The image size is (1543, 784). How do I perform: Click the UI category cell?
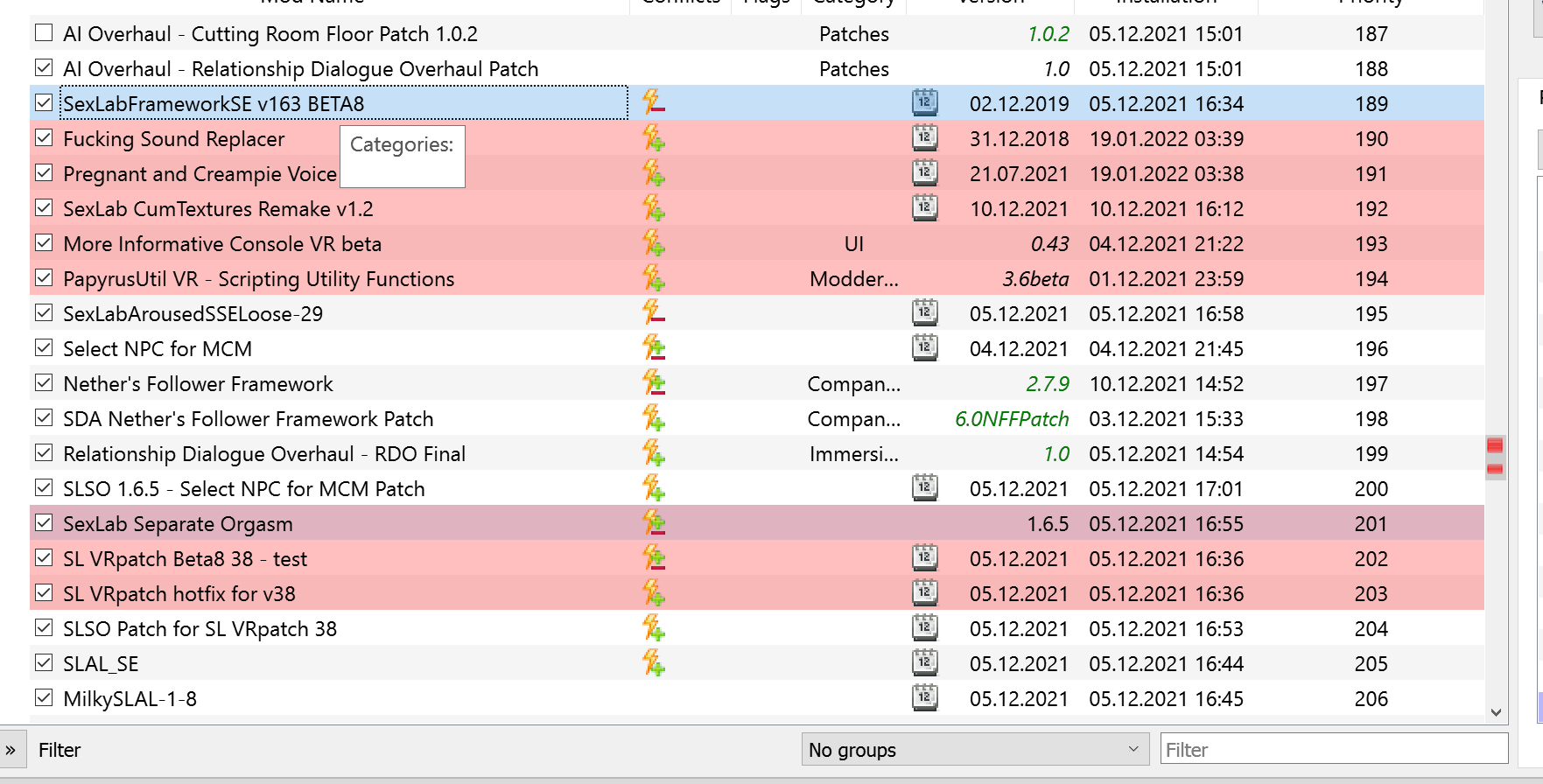coord(854,244)
